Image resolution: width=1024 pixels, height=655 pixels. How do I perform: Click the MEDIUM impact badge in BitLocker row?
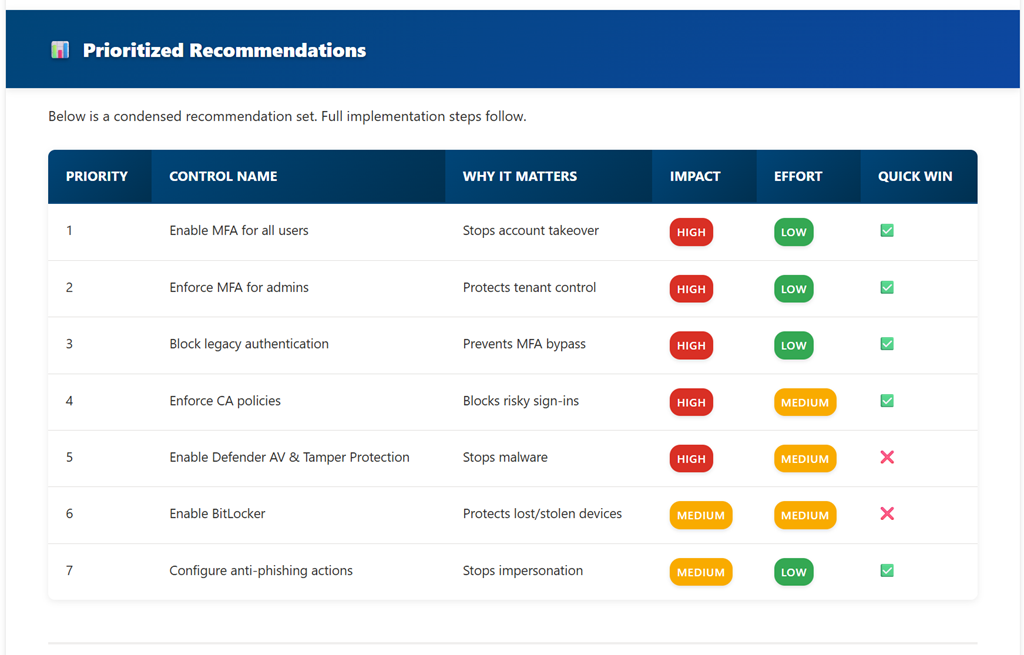click(x=701, y=515)
